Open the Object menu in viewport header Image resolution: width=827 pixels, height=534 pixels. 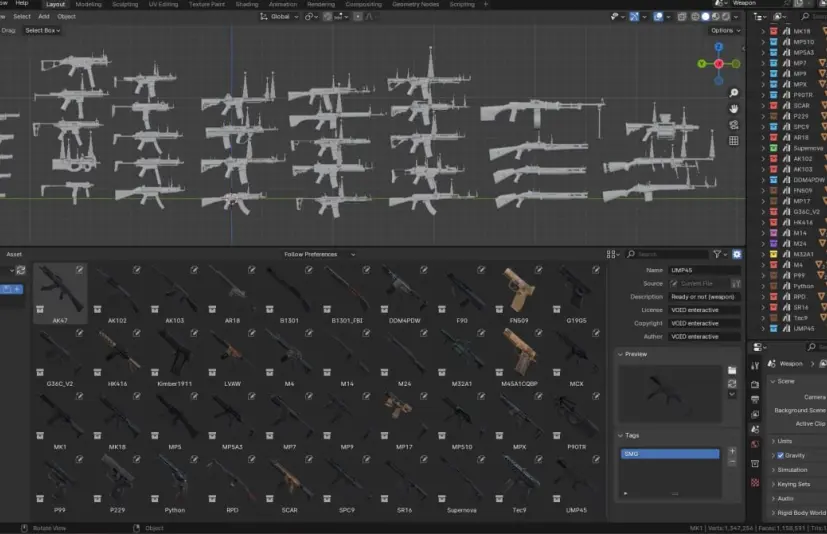(x=66, y=17)
